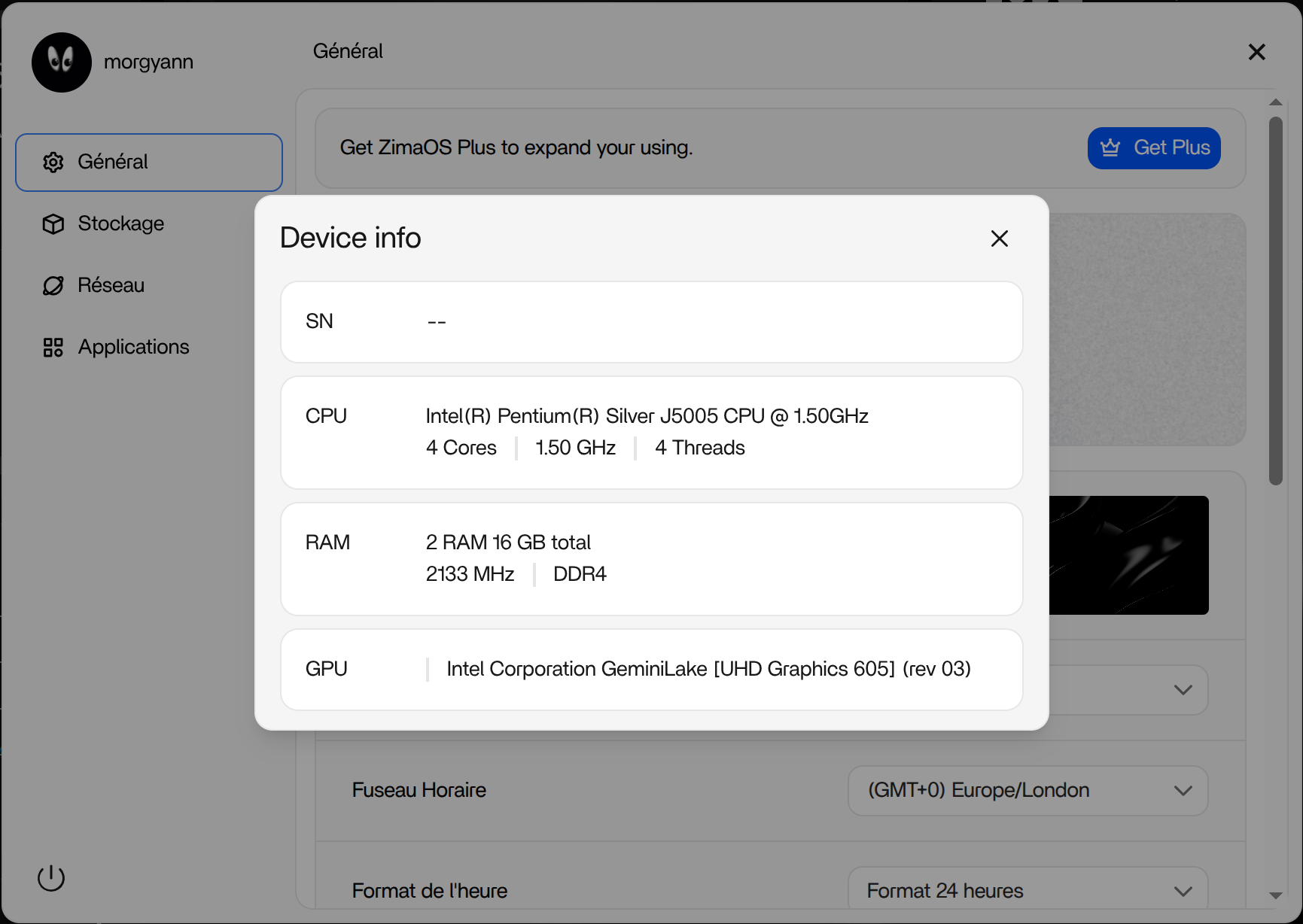Click the dark wallpaper thumbnail
The height and width of the screenshot is (924, 1303).
[x=1128, y=555]
